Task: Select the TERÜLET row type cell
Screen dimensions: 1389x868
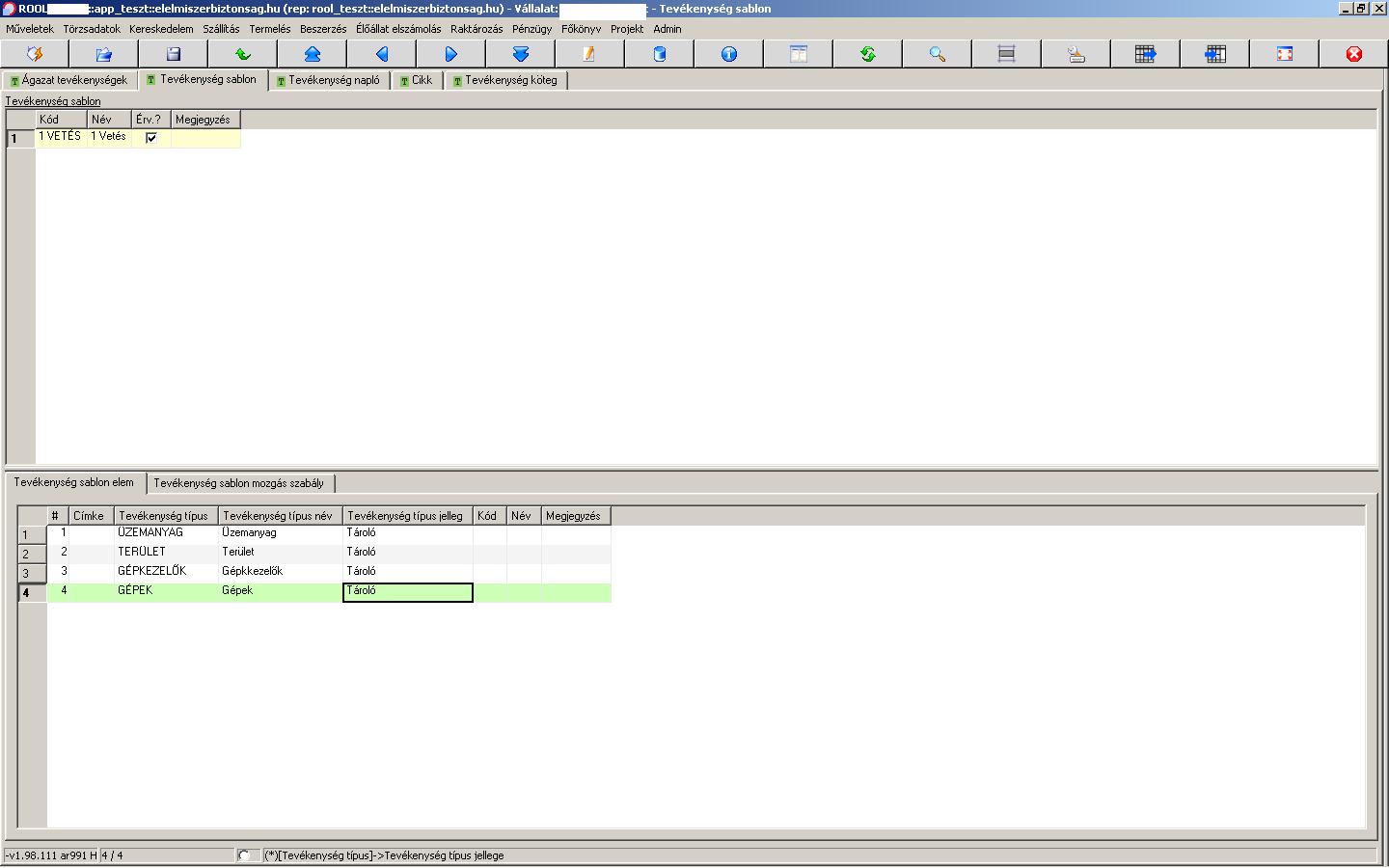Action: click(165, 553)
